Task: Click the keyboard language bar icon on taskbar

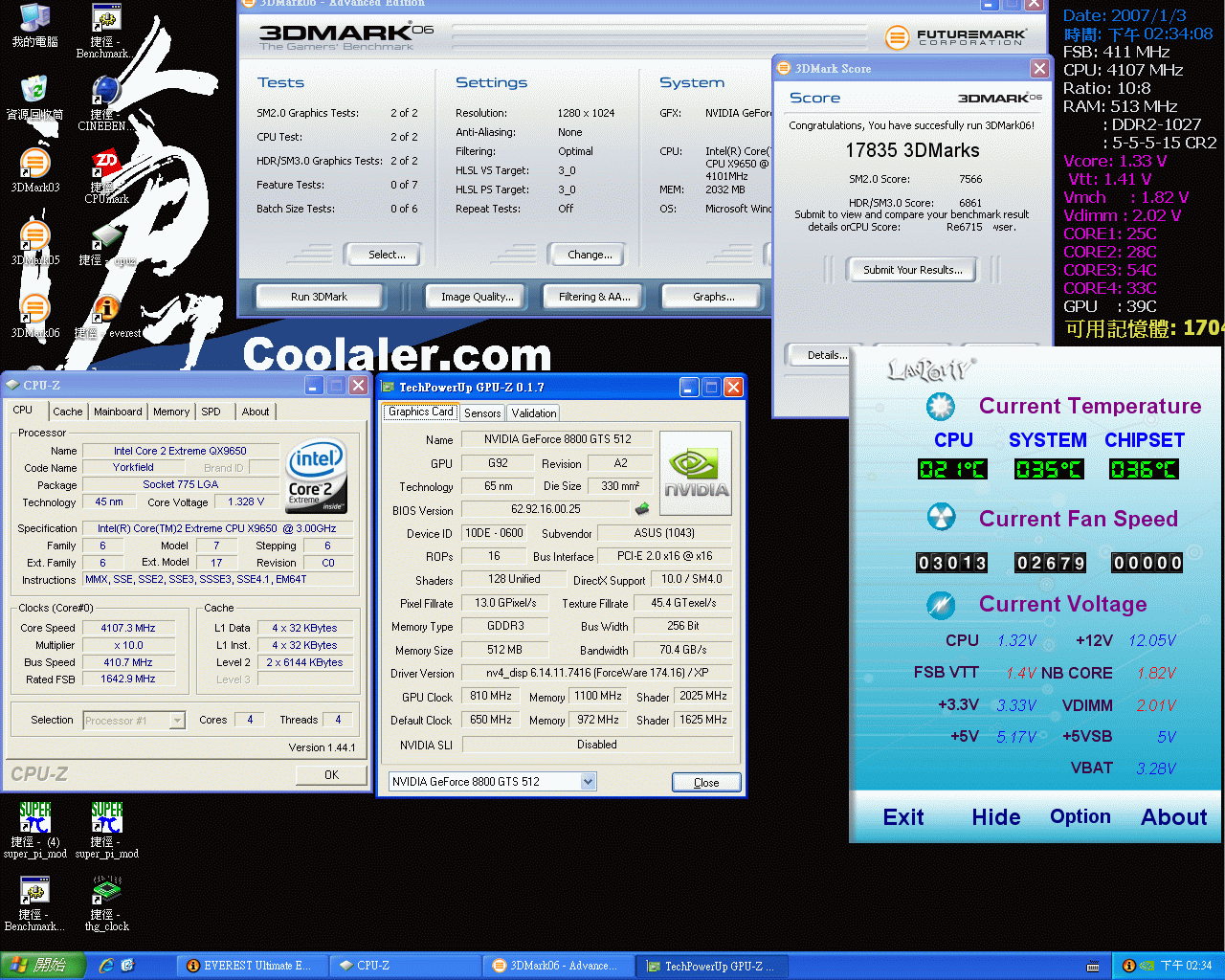Action: (1093, 967)
